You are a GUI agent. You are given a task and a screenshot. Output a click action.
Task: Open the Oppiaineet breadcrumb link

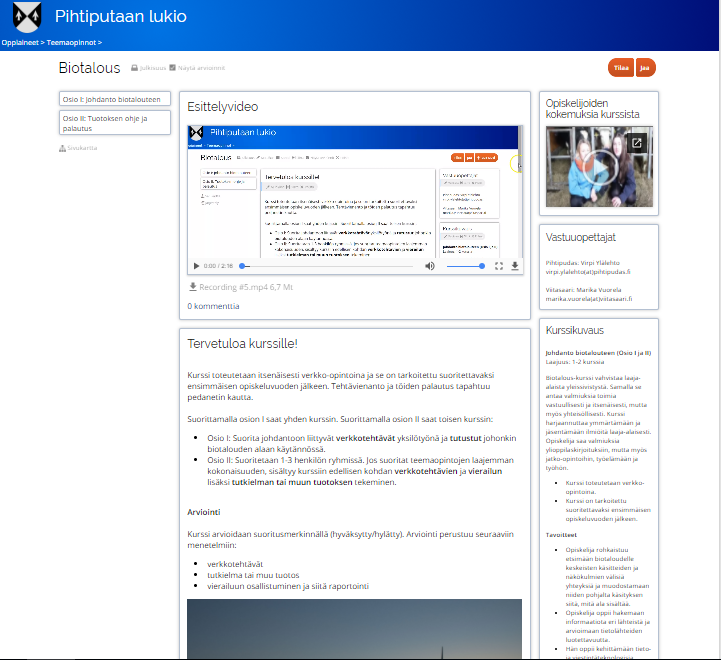pos(20,44)
